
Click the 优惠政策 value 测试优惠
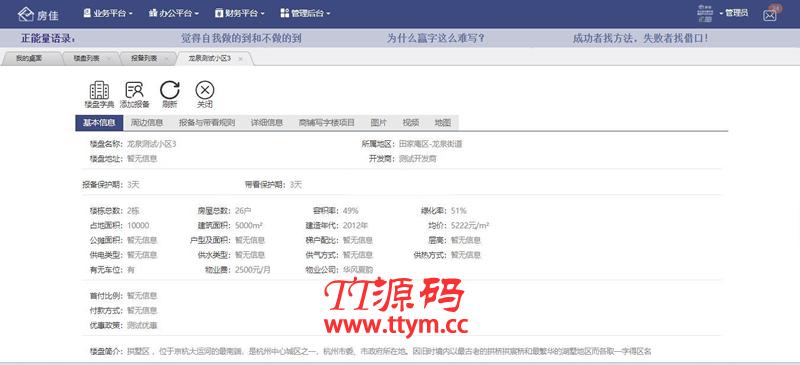pos(142,325)
